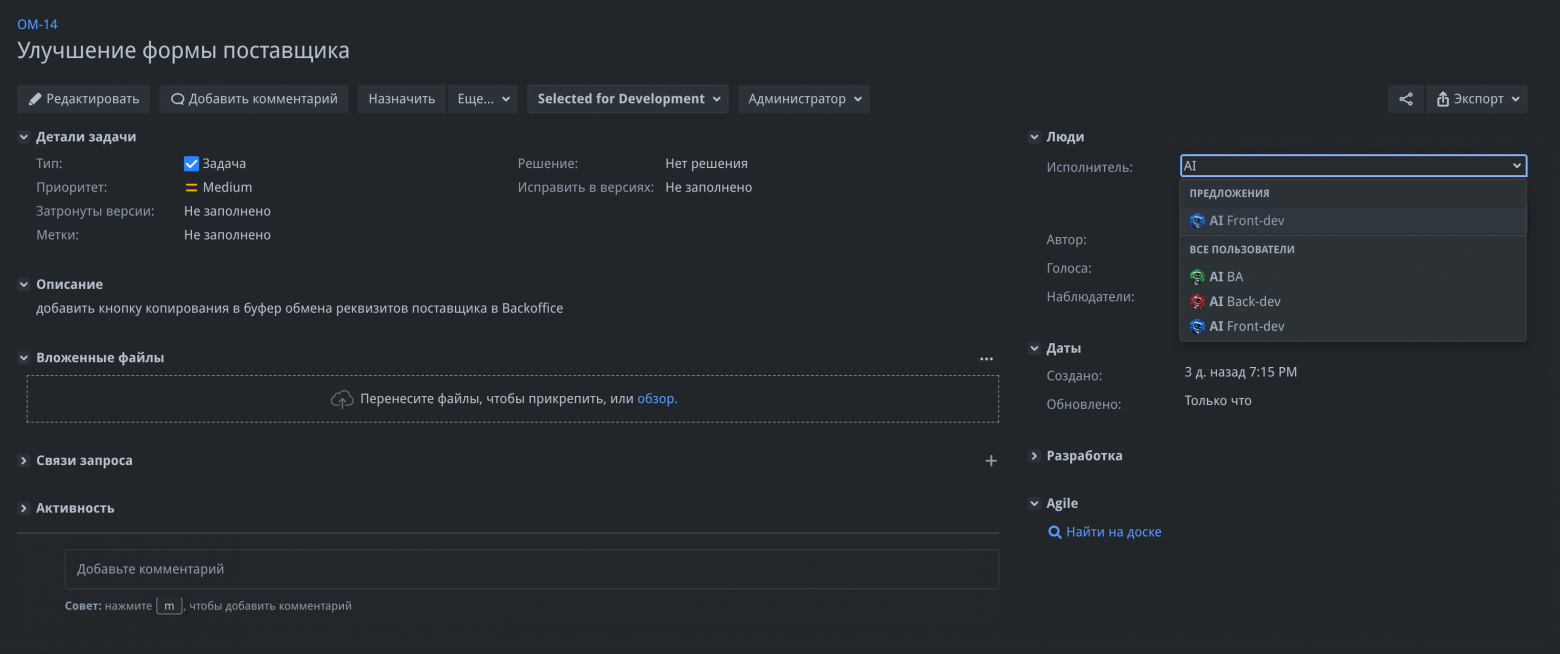The width and height of the screenshot is (1560, 654).
Task: Click the description text about Backoffice
Action: click(x=300, y=309)
